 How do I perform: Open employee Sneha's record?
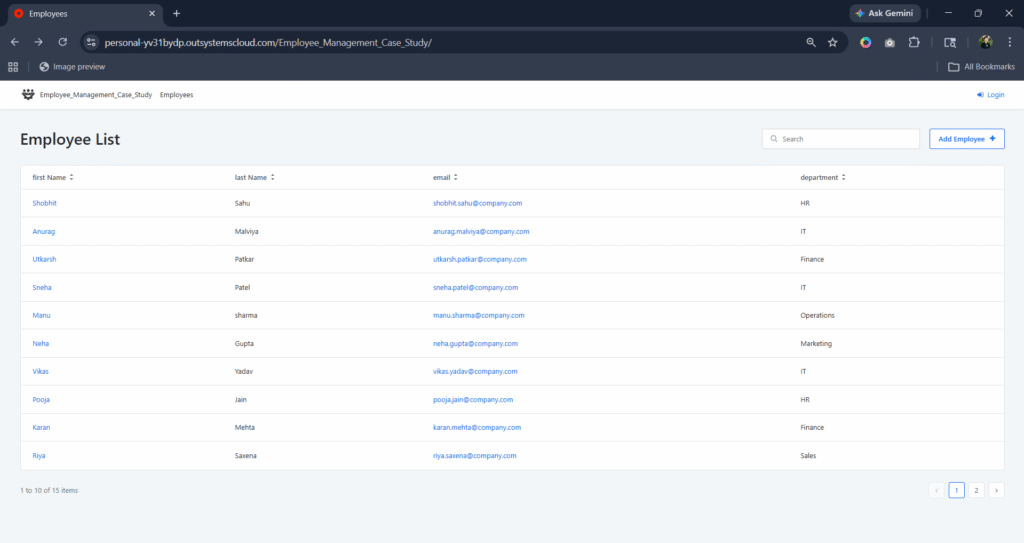pos(42,288)
